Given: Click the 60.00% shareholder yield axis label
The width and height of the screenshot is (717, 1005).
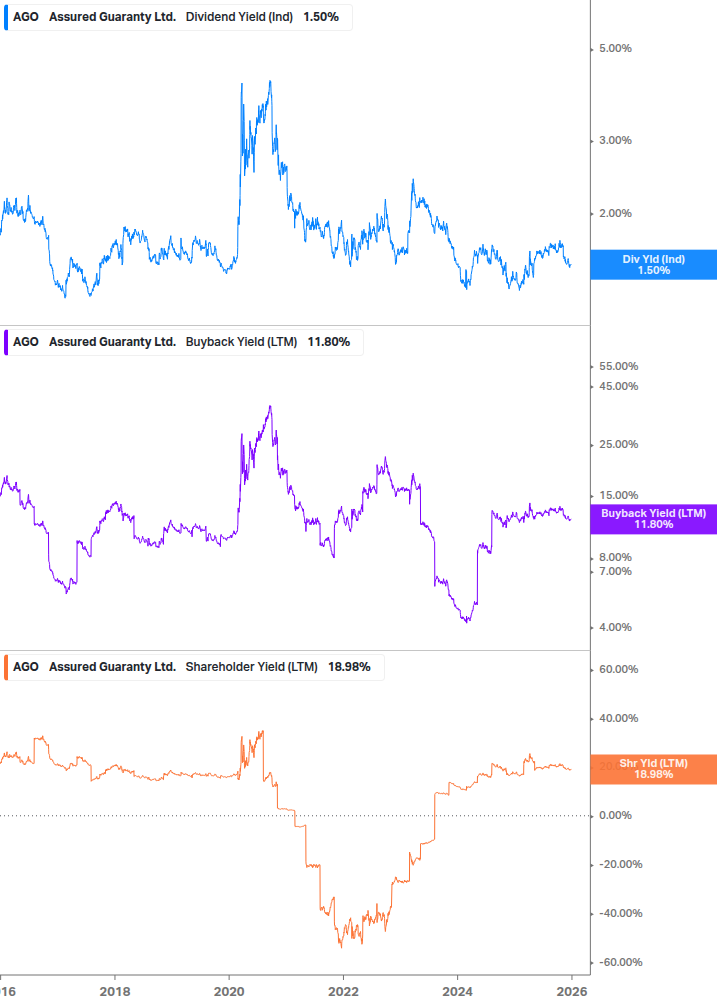Looking at the screenshot, I should (x=618, y=670).
